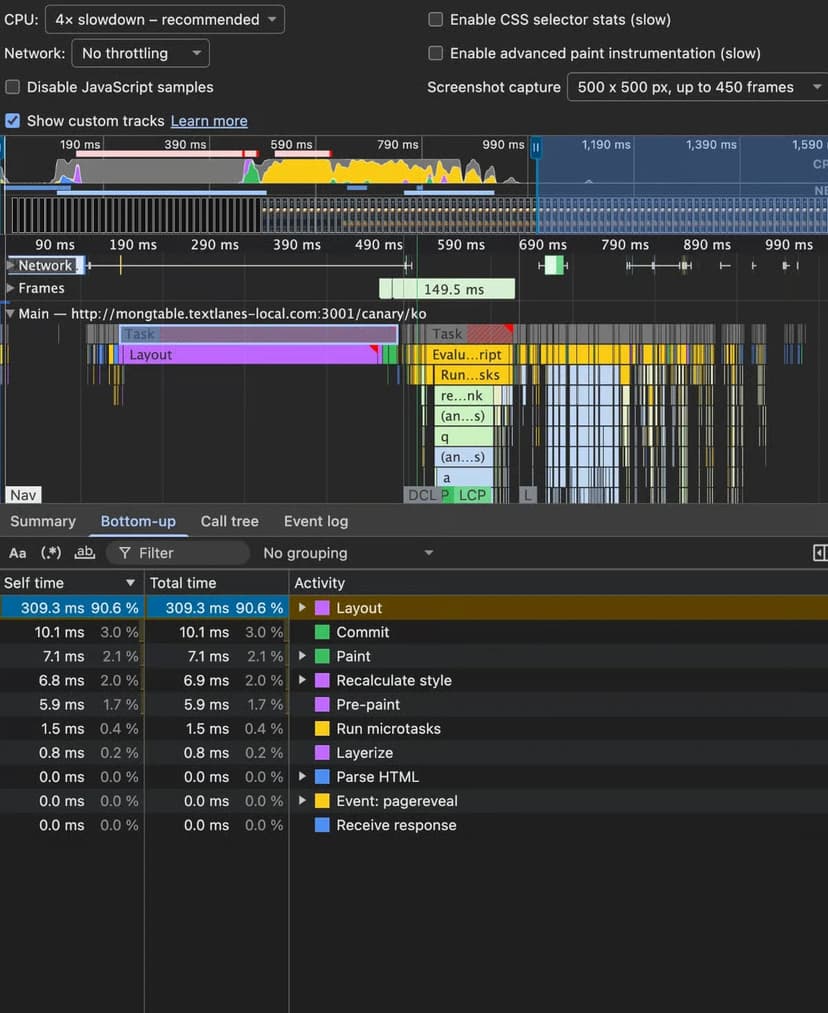Select the purple Layout bar in flame chart

251,355
